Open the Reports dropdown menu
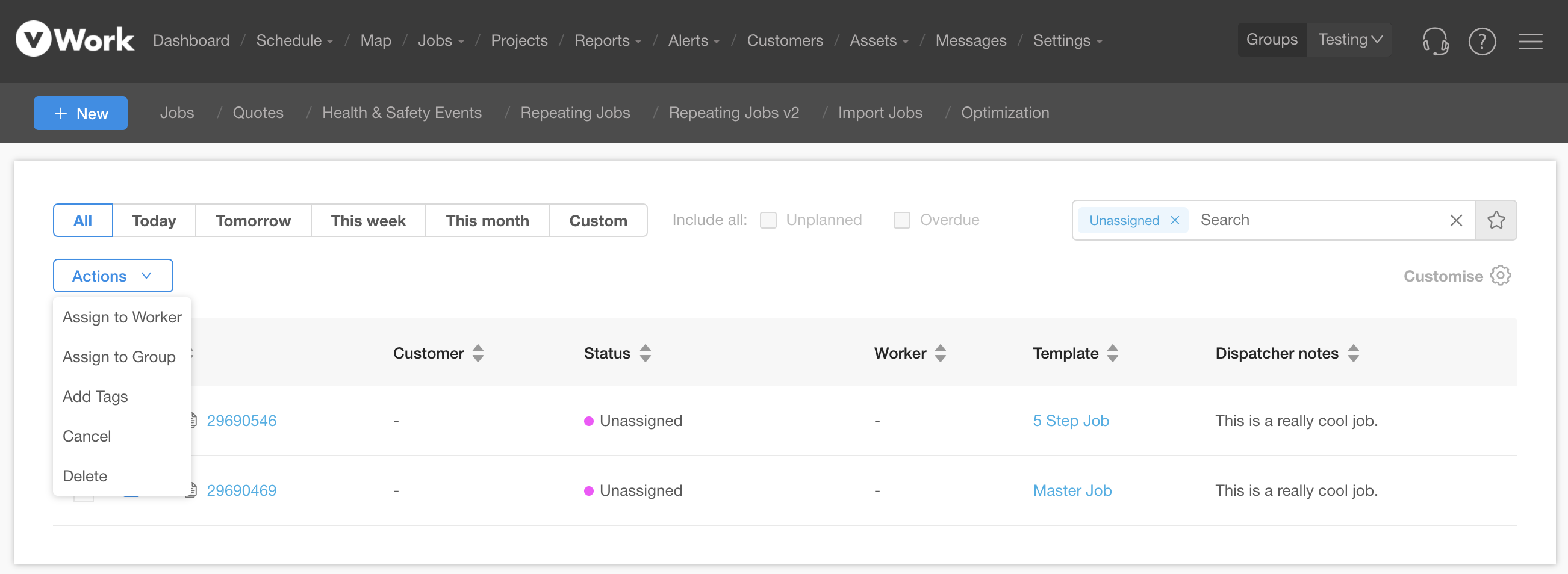Screen dimensions: 1568x574 608,41
